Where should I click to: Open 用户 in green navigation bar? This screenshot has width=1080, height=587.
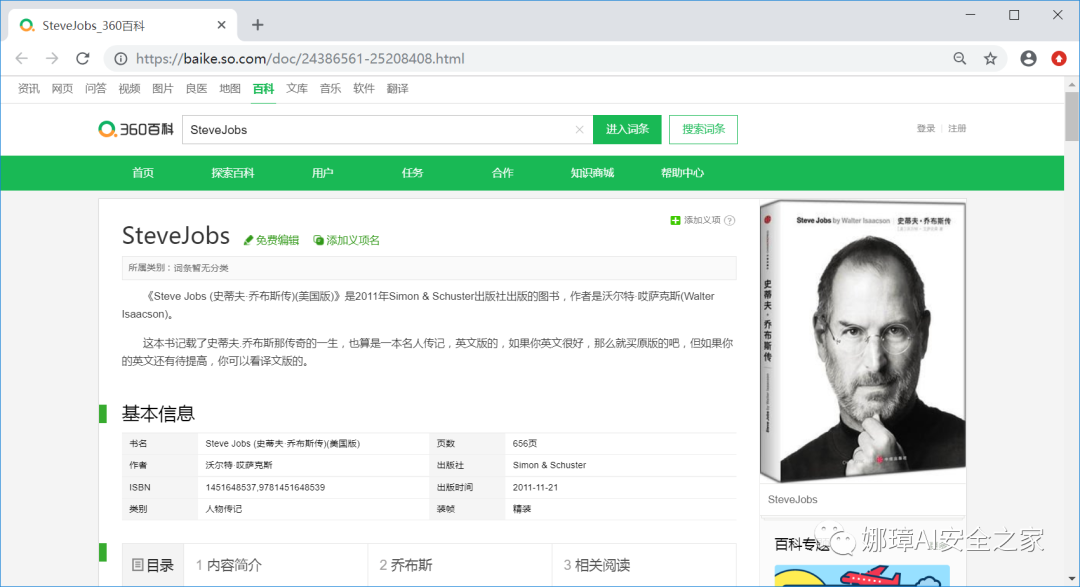[x=322, y=173]
